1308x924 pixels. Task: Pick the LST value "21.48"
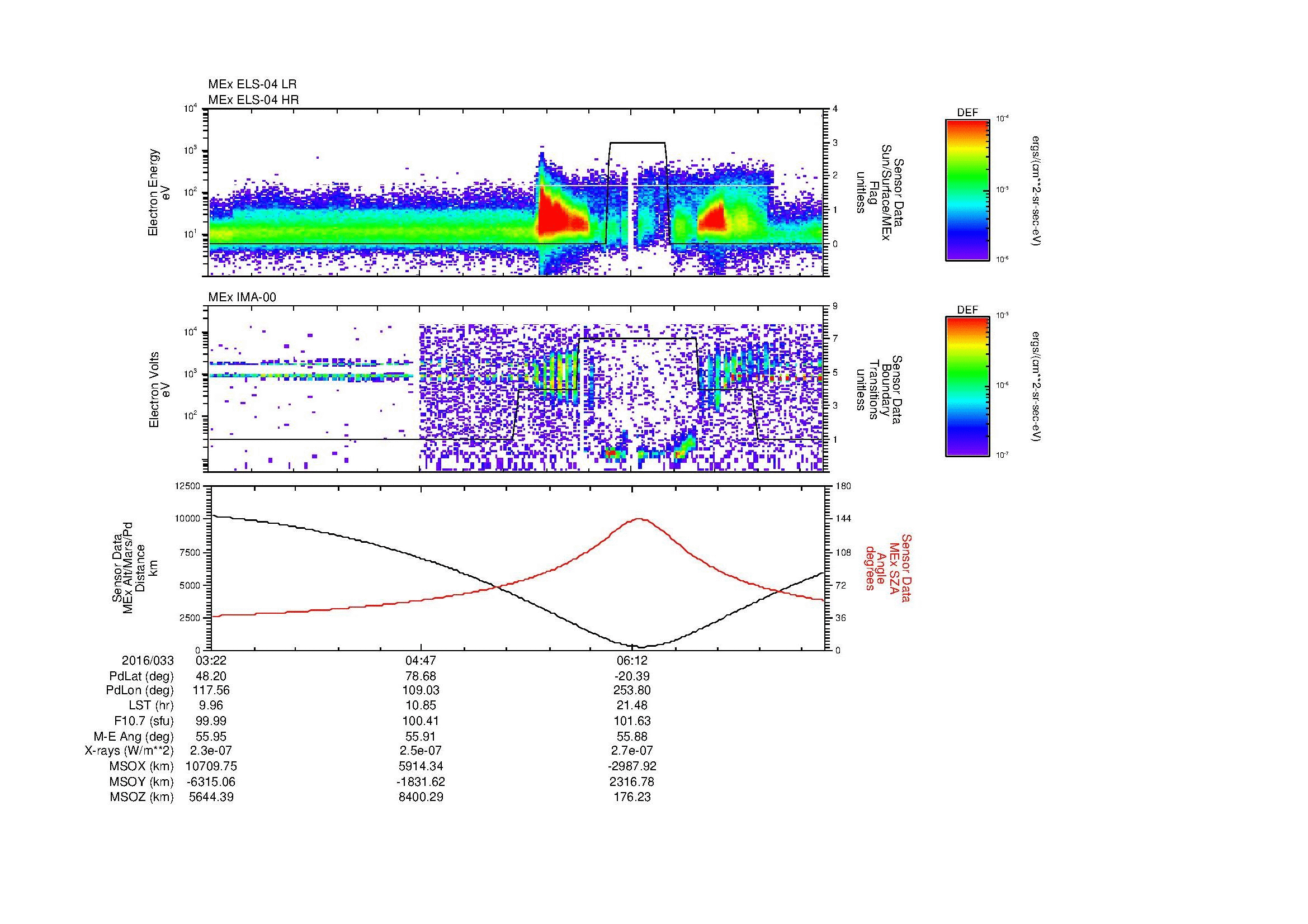(632, 705)
